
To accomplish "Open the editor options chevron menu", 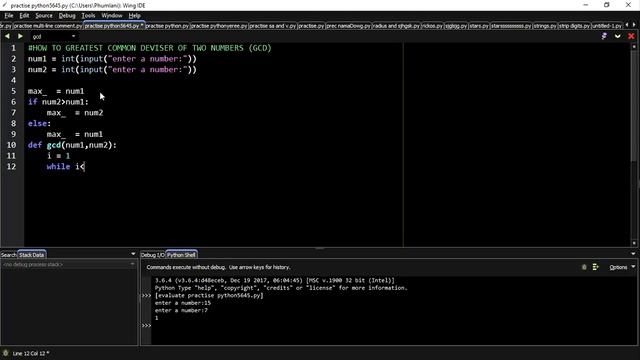I will (x=618, y=36).
